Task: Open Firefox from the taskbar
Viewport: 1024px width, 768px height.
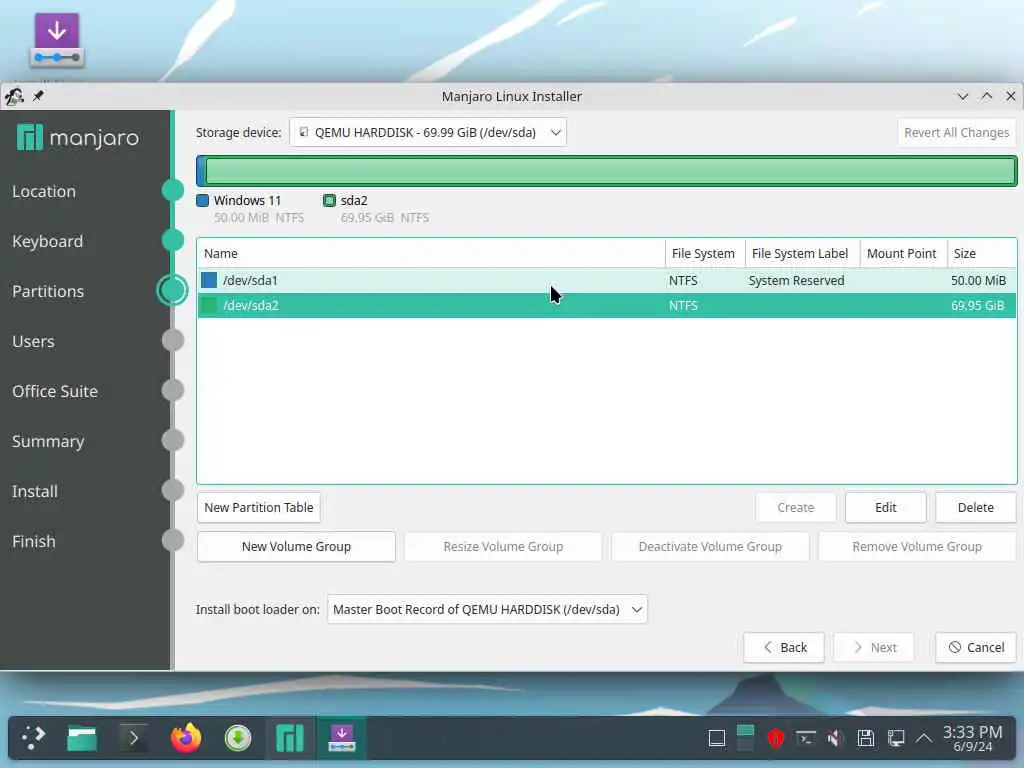Action: 186,739
